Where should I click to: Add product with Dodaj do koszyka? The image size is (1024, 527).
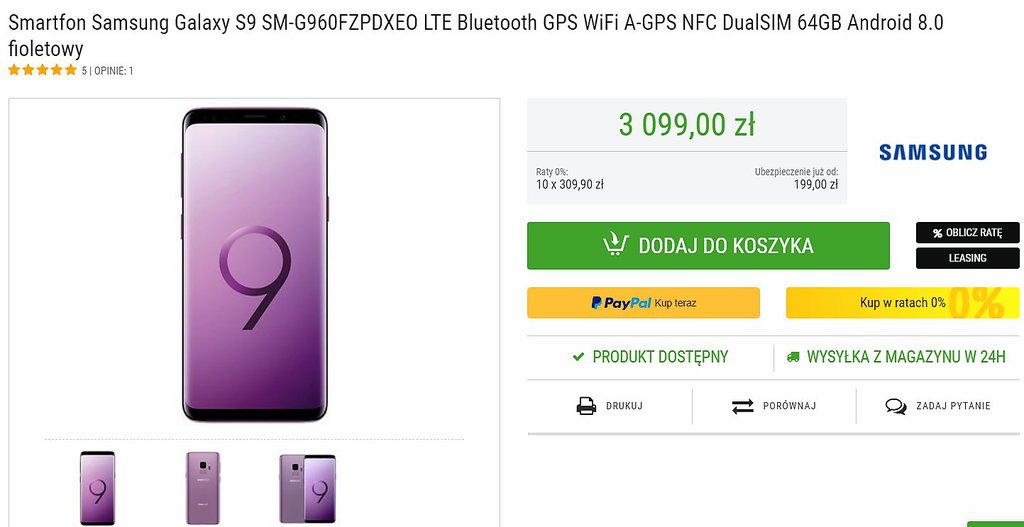coord(708,246)
